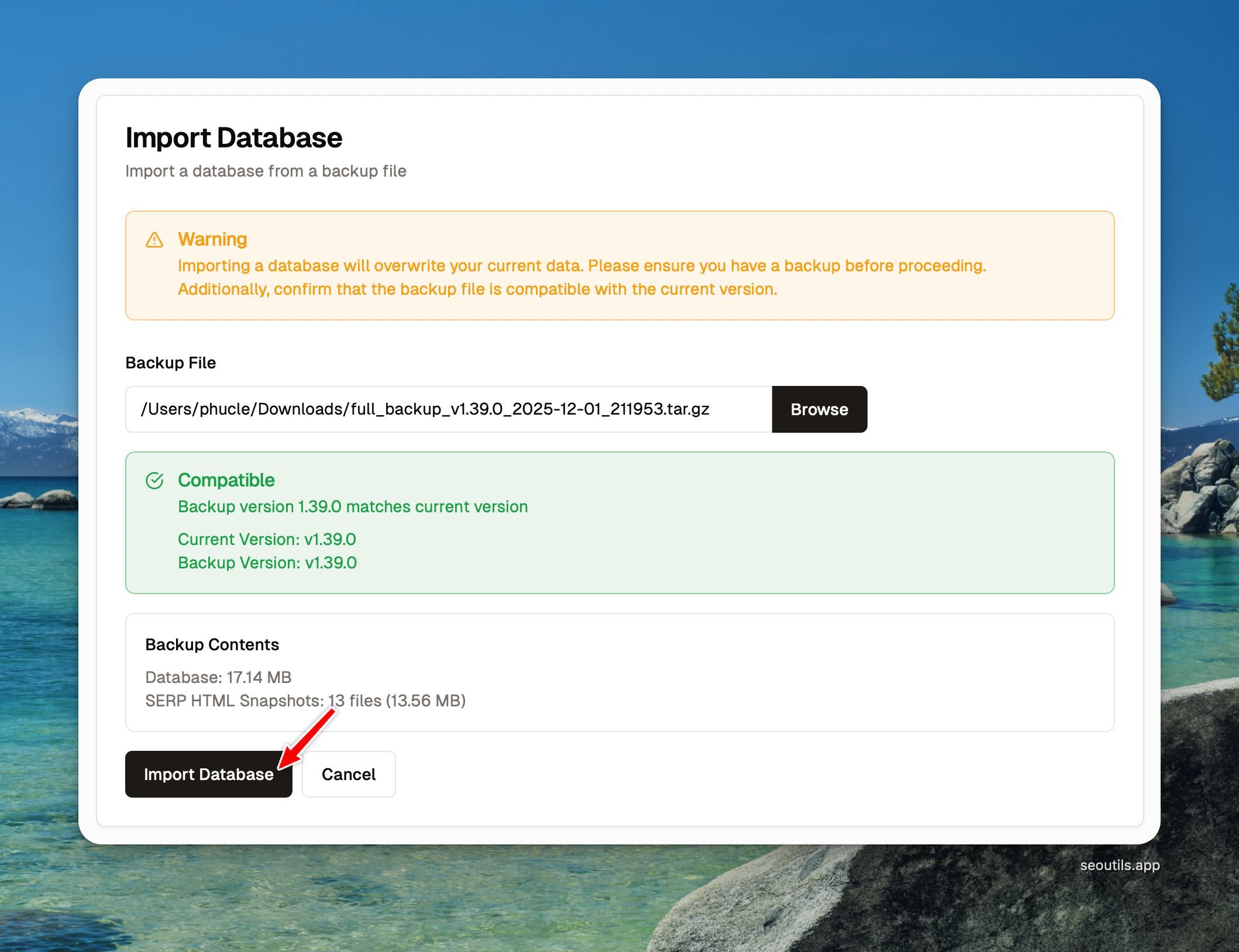
Task: Click the Backup File label
Action: coord(170,363)
